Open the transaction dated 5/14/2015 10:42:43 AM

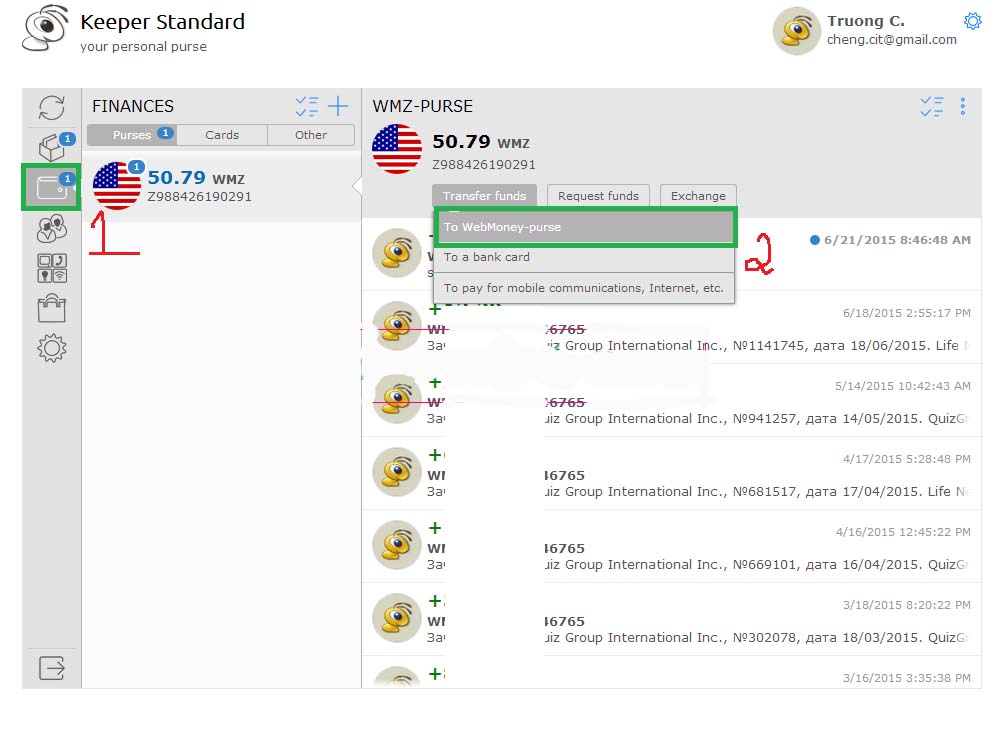pyautogui.click(x=671, y=400)
